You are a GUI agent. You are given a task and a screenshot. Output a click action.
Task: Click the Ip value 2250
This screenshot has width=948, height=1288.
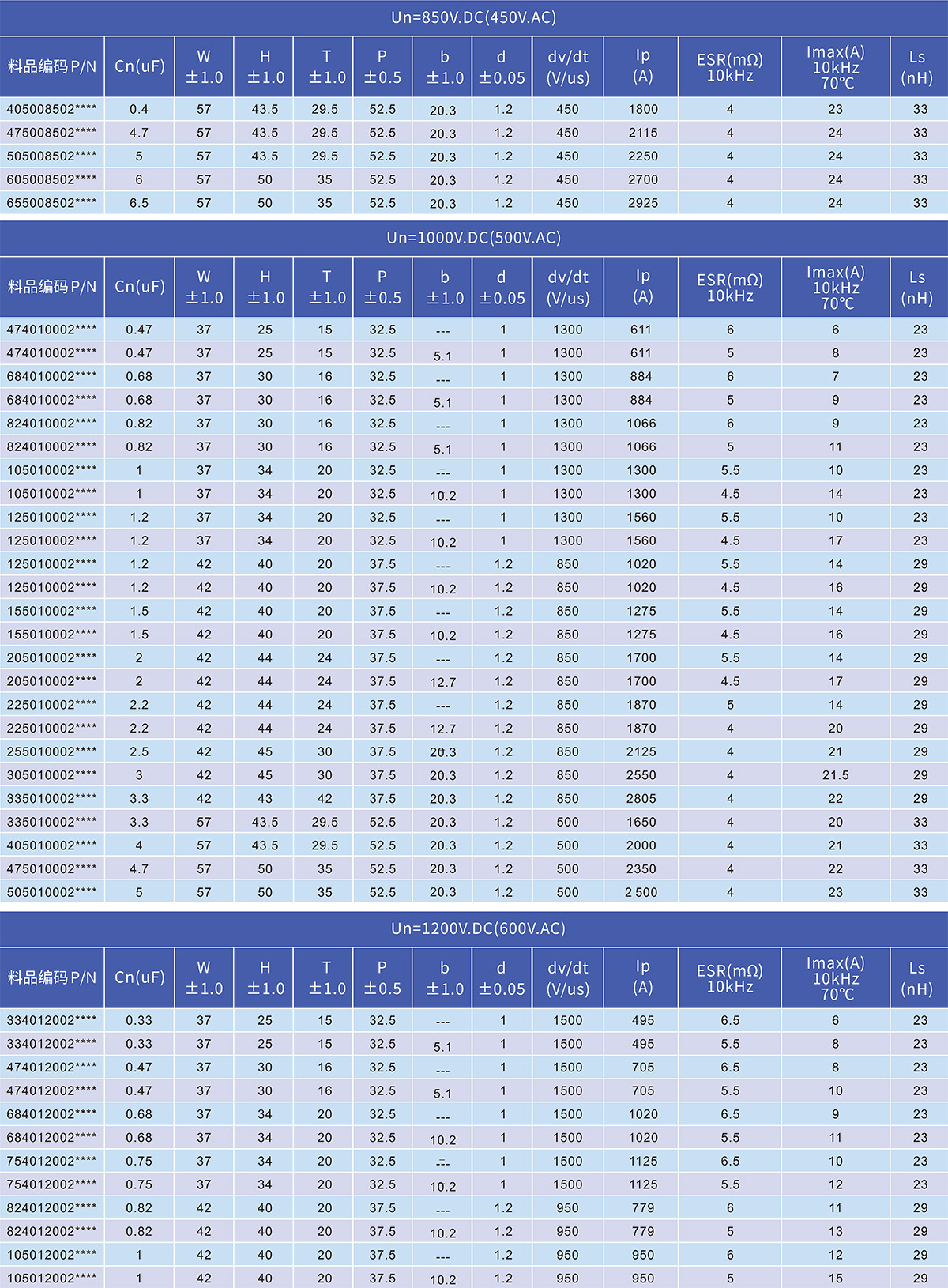(x=643, y=156)
